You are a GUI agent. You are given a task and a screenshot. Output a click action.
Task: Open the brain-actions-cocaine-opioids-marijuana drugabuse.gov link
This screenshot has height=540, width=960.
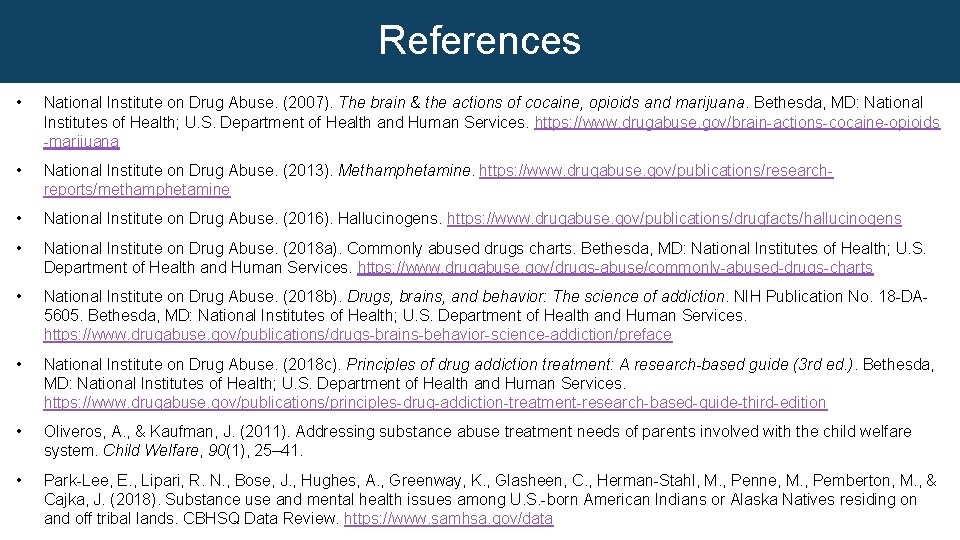point(737,122)
